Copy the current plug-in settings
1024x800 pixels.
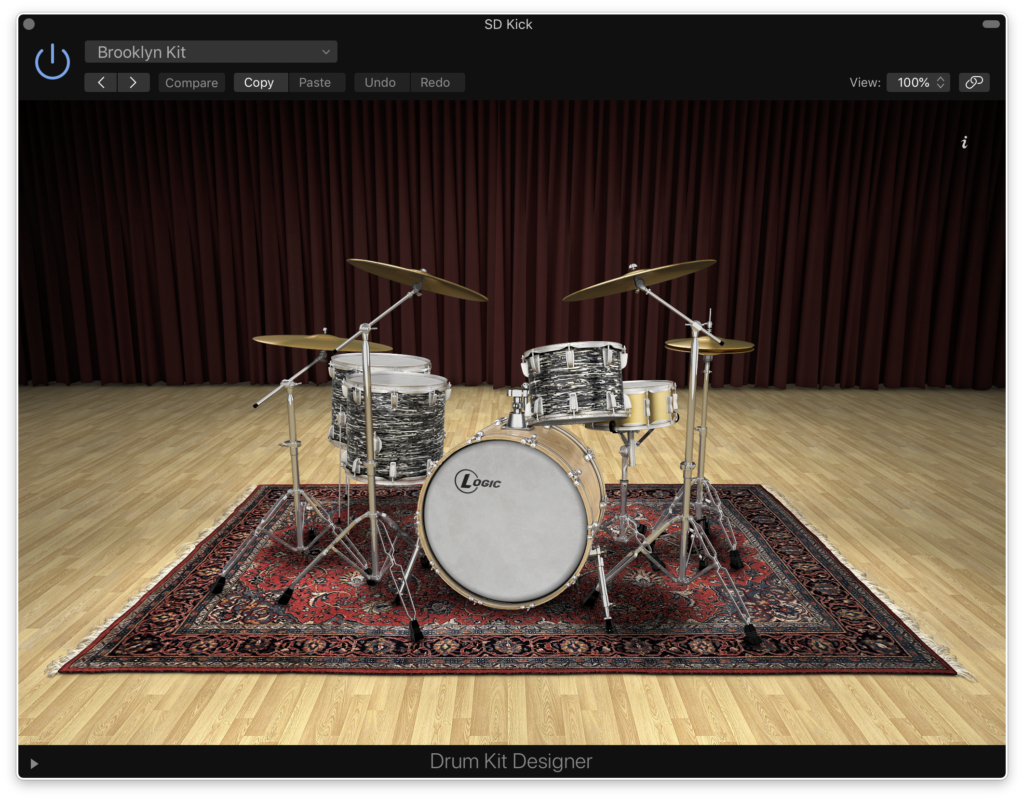click(x=259, y=83)
